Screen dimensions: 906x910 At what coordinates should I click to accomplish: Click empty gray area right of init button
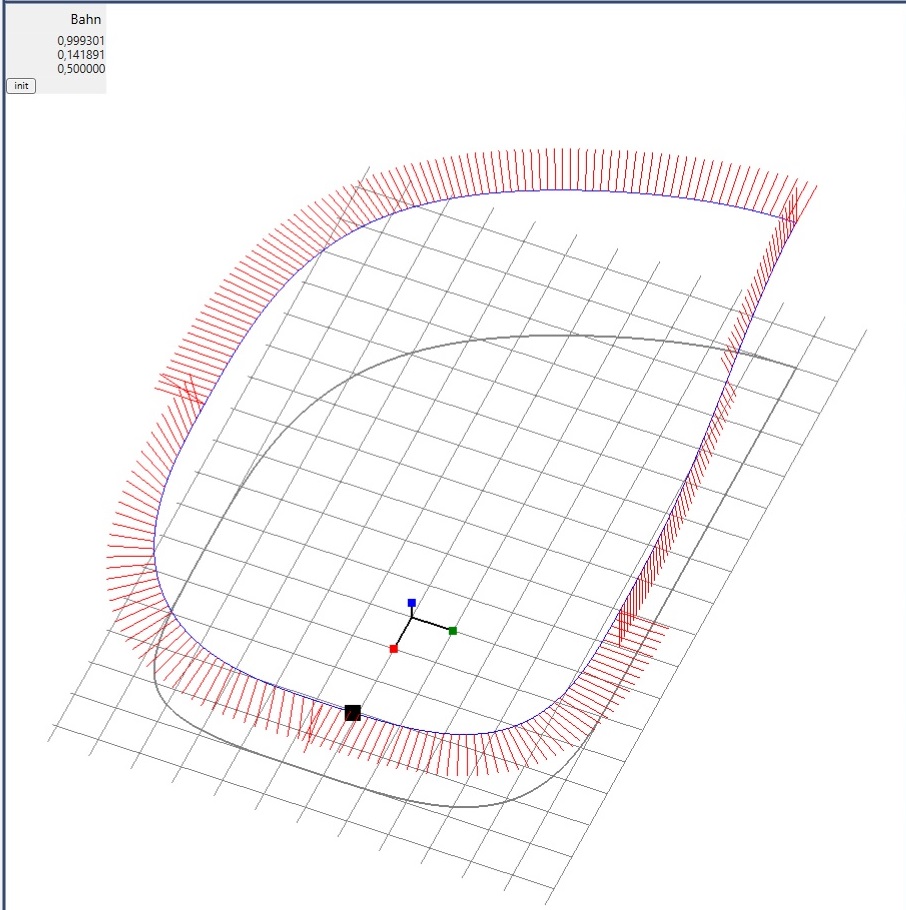point(70,86)
